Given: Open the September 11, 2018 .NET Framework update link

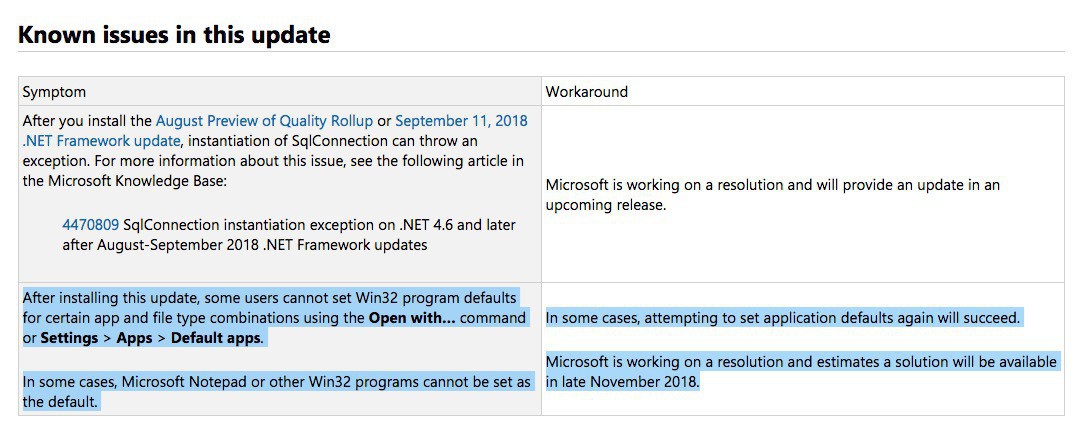Looking at the screenshot, I should (x=461, y=121).
